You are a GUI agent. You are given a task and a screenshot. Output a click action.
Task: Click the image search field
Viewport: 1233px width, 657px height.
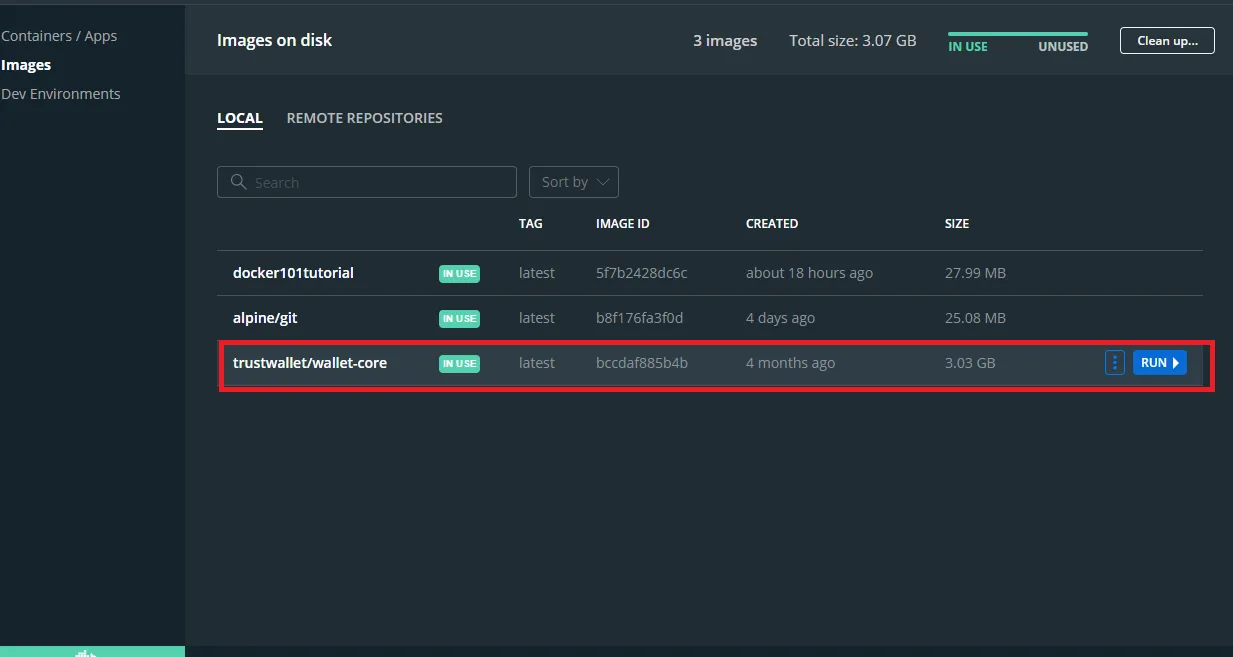click(367, 182)
